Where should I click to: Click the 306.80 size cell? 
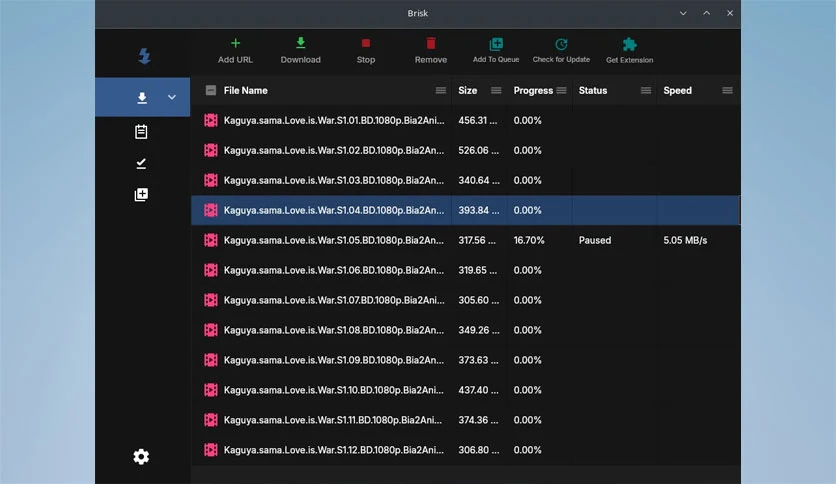point(479,450)
